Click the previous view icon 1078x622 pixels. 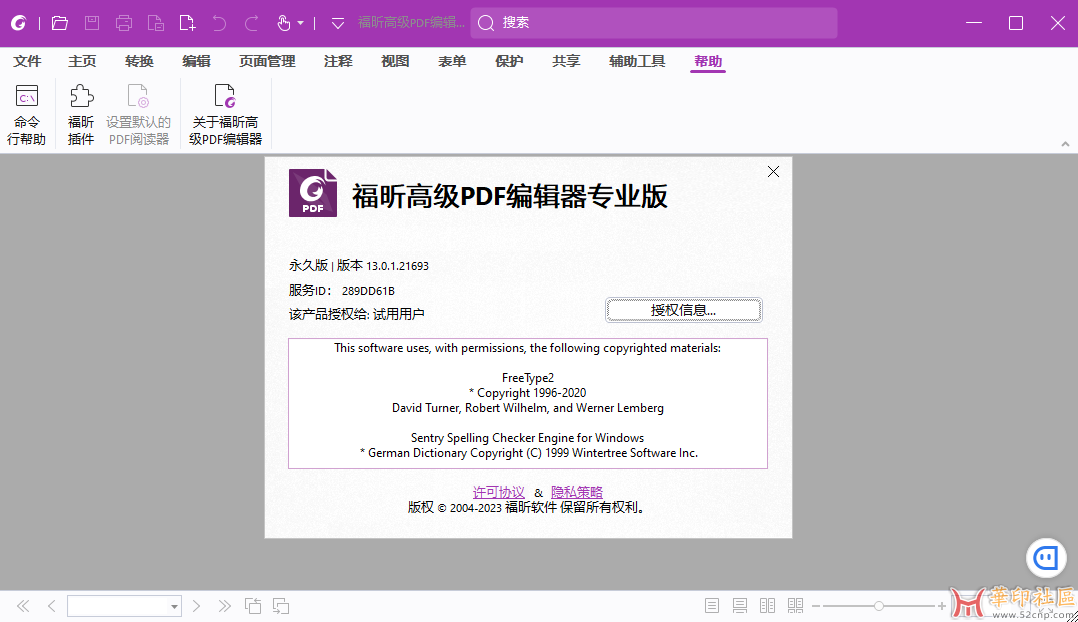[x=253, y=606]
